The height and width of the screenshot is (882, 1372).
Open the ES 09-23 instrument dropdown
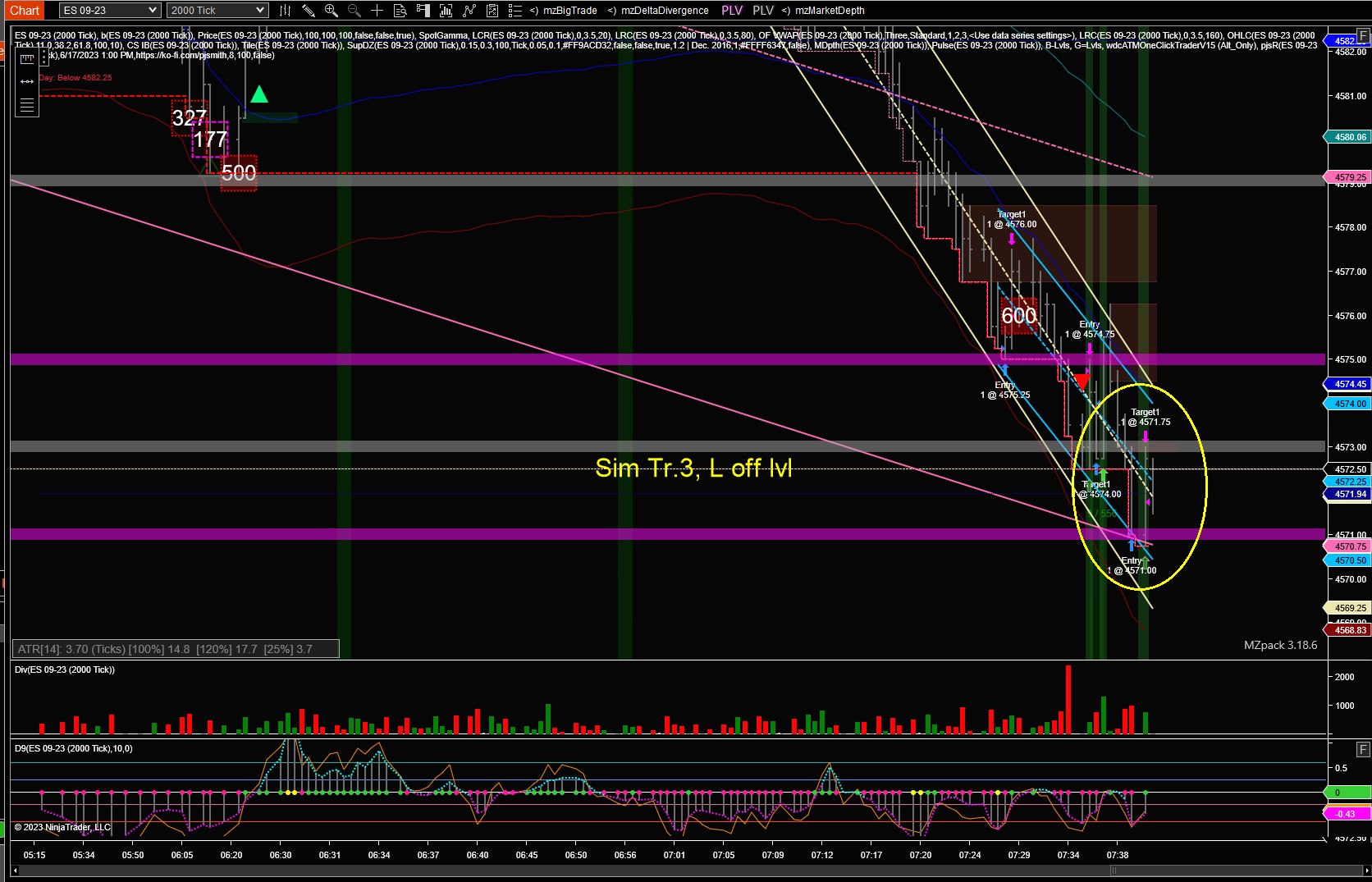click(x=110, y=11)
